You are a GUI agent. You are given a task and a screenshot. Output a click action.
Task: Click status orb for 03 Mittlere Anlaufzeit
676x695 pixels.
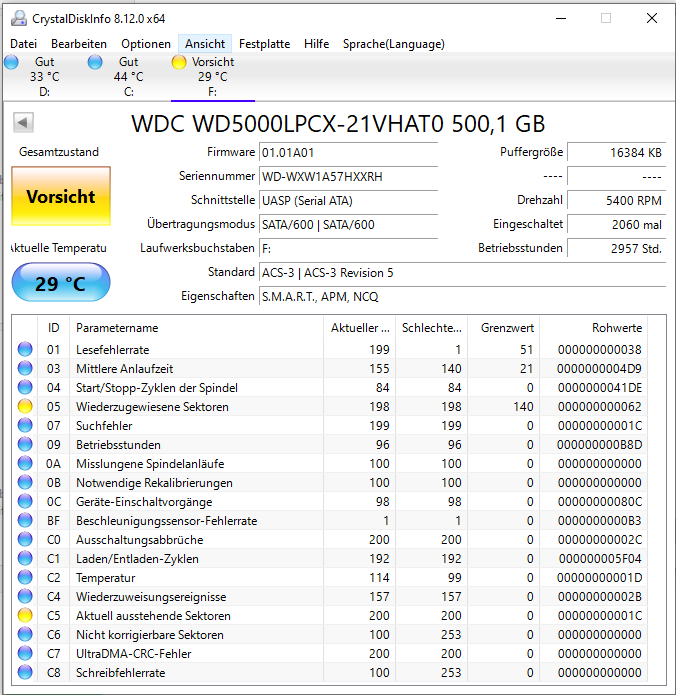[25, 368]
